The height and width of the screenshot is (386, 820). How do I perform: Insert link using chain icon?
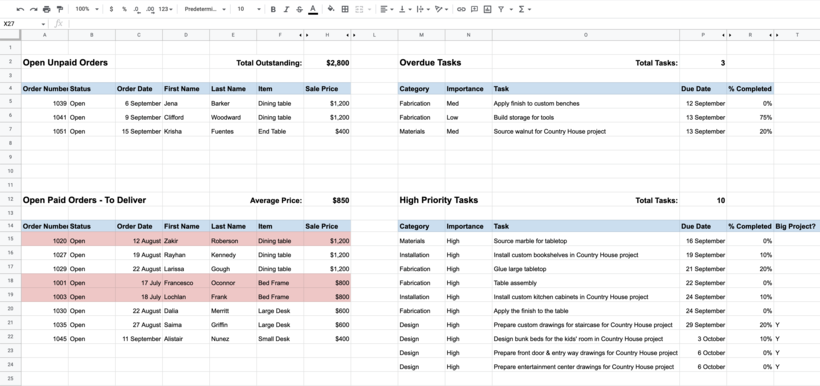pos(461,9)
